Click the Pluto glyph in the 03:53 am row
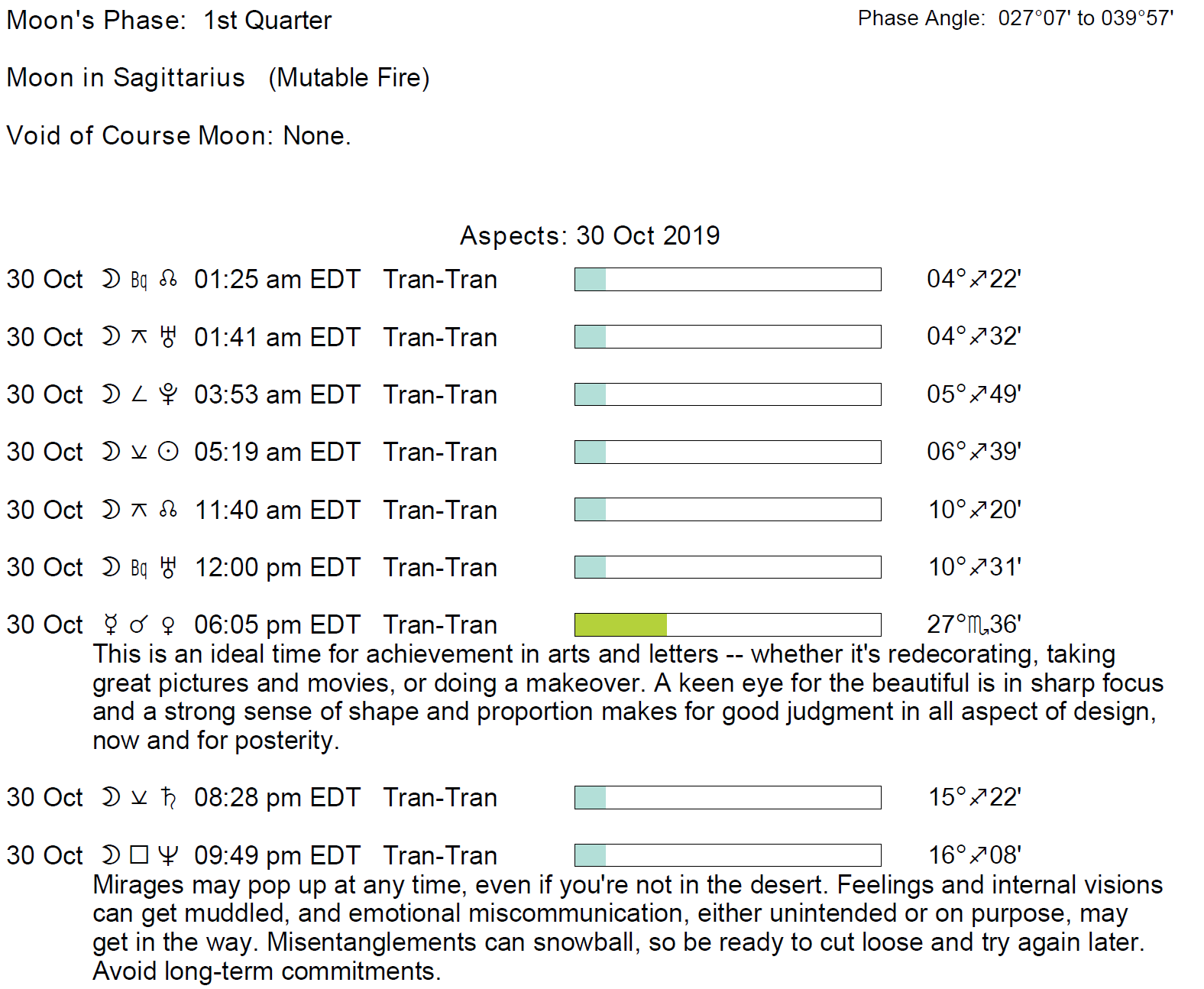 pyautogui.click(x=168, y=394)
